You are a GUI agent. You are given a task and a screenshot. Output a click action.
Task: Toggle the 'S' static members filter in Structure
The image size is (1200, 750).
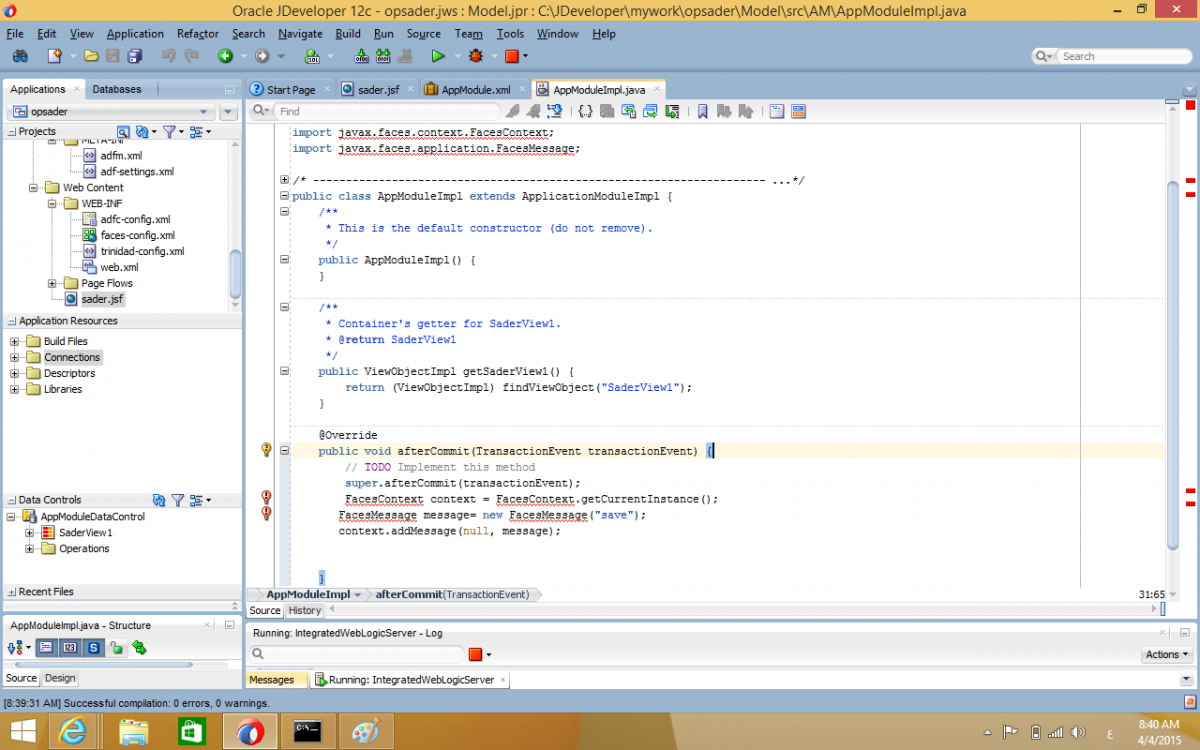(x=94, y=648)
